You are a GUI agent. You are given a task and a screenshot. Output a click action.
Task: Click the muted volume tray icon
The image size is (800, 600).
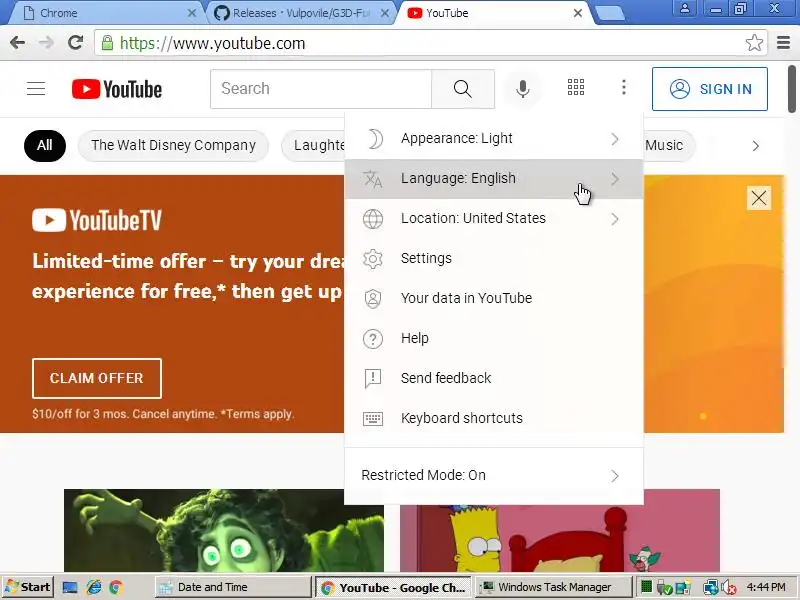pyautogui.click(x=729, y=588)
